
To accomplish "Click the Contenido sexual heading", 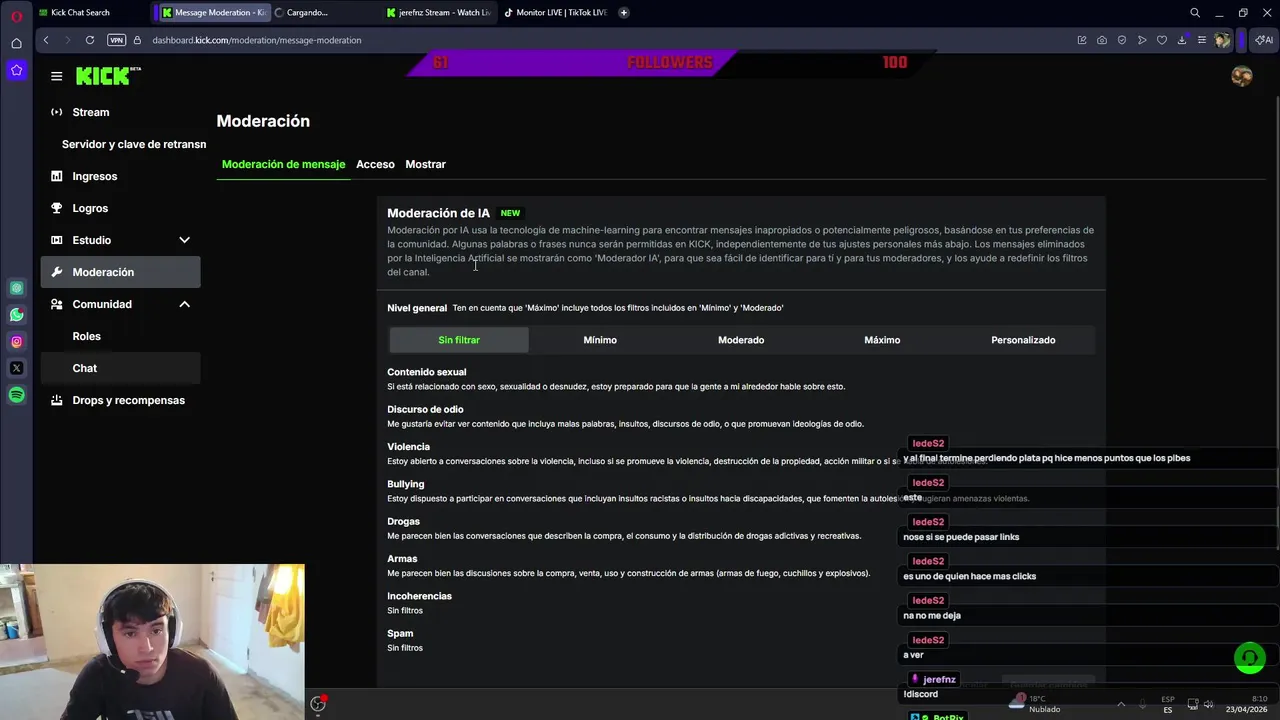I will [427, 372].
